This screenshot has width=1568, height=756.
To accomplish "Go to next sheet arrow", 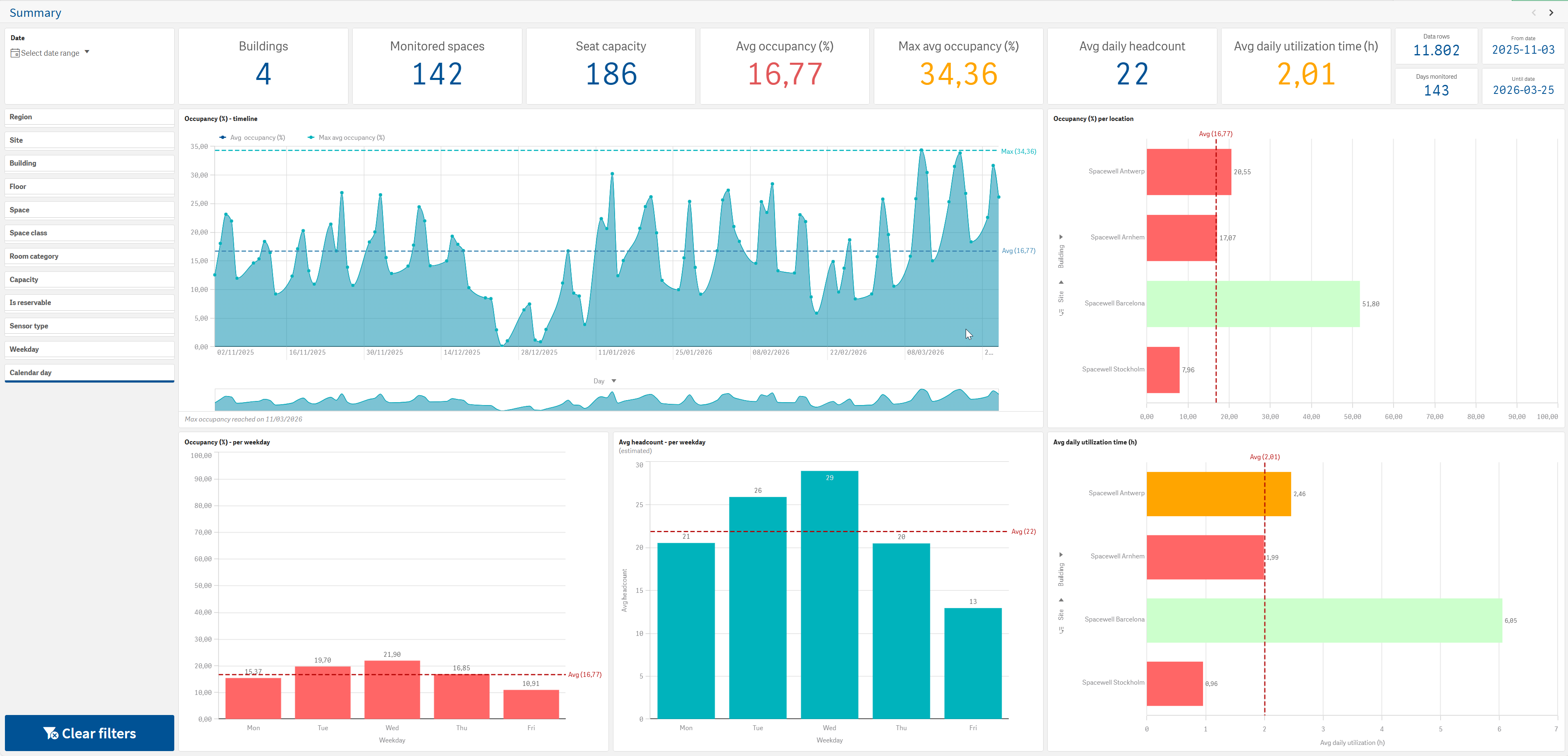I will pyautogui.click(x=1551, y=12).
